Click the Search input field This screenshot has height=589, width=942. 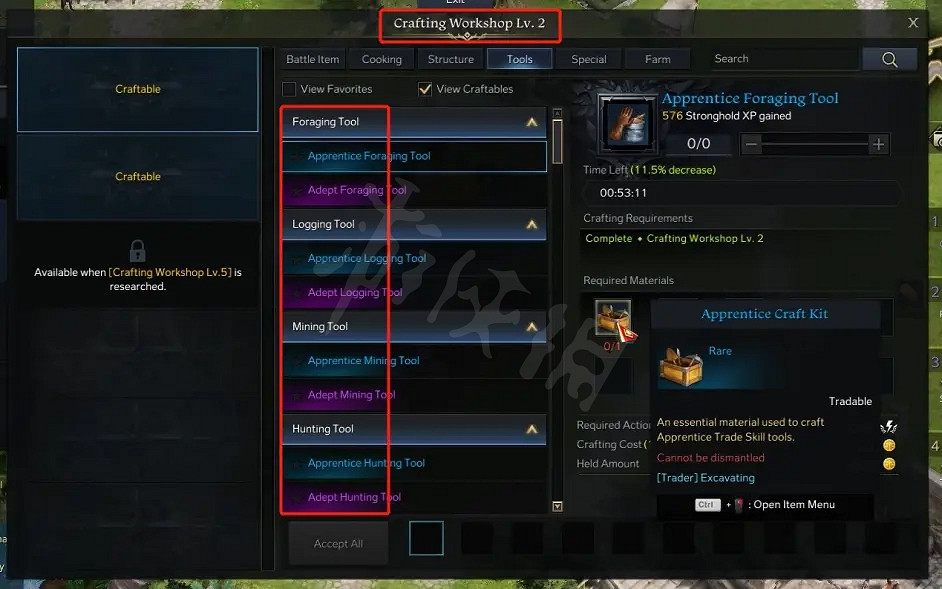click(x=782, y=59)
